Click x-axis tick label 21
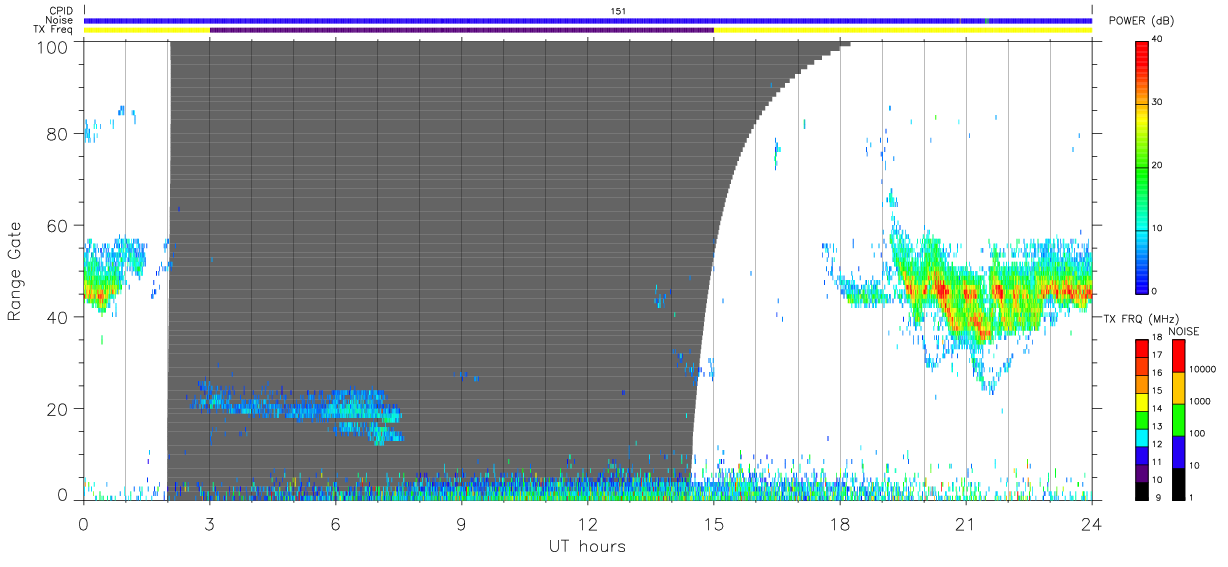Viewport: 1228px width, 567px height. [x=966, y=523]
